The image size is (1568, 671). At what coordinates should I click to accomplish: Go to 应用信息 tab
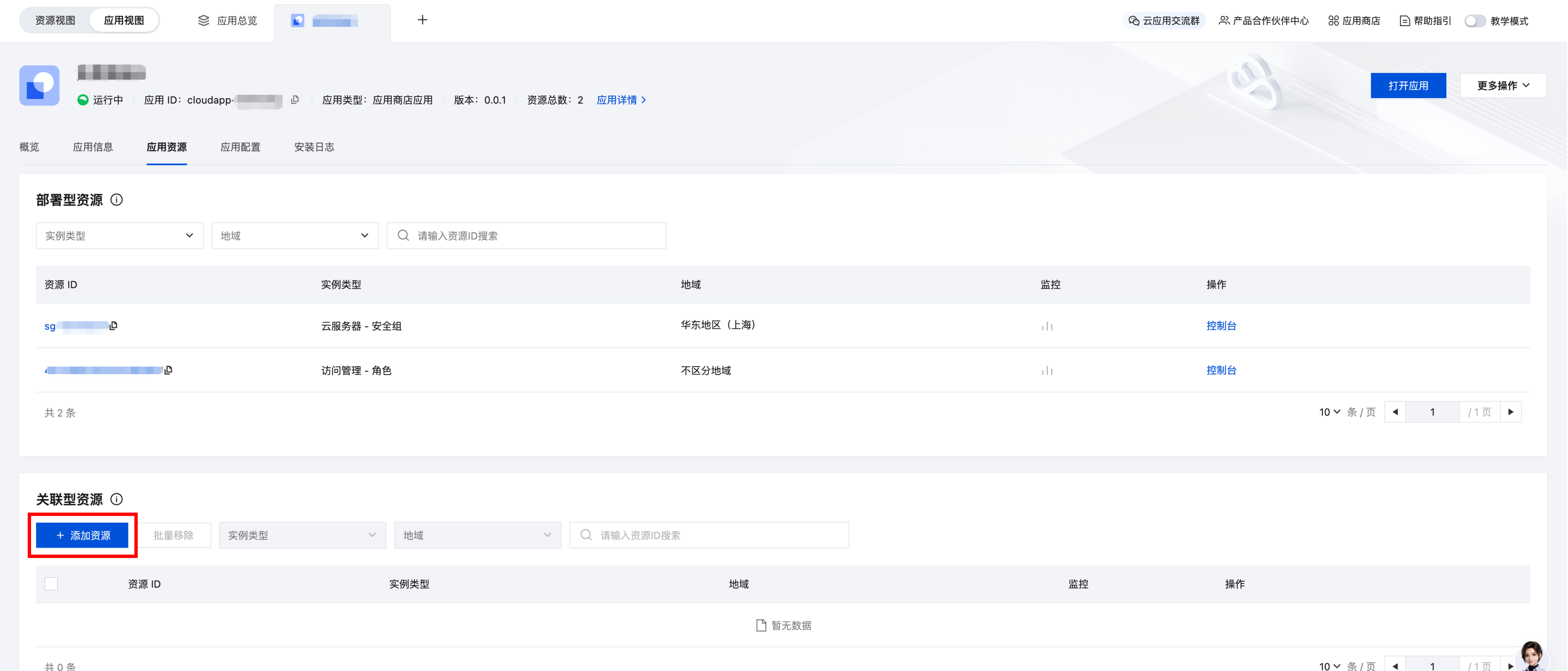(93, 147)
